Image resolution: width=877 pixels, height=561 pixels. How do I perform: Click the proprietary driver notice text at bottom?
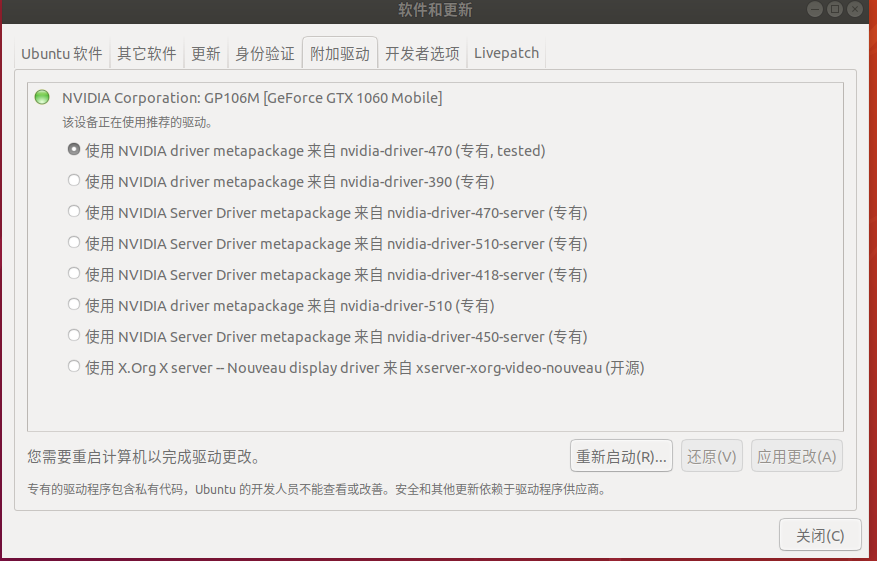[317, 489]
